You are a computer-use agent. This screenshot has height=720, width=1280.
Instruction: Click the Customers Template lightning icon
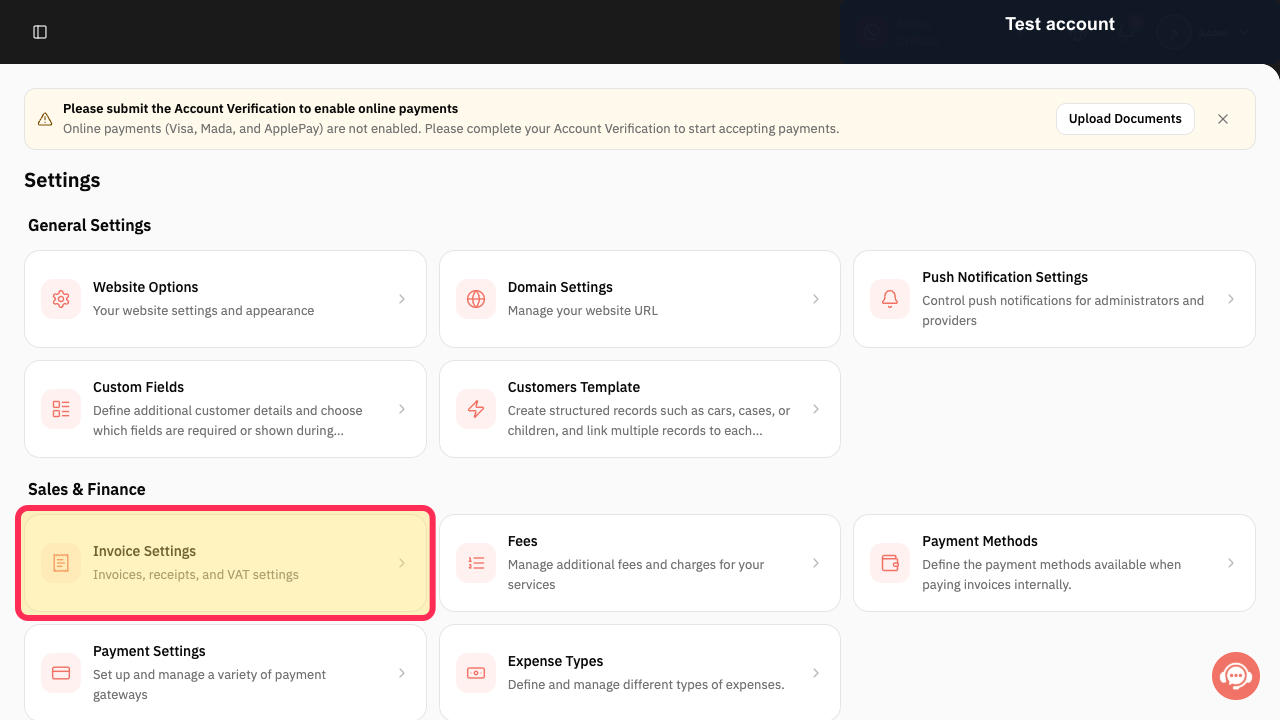coord(476,409)
